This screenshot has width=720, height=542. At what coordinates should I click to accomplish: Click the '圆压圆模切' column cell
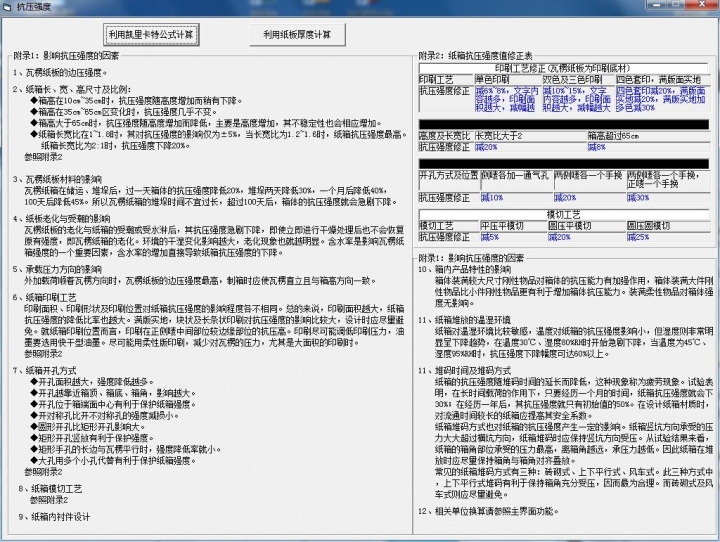[667, 226]
